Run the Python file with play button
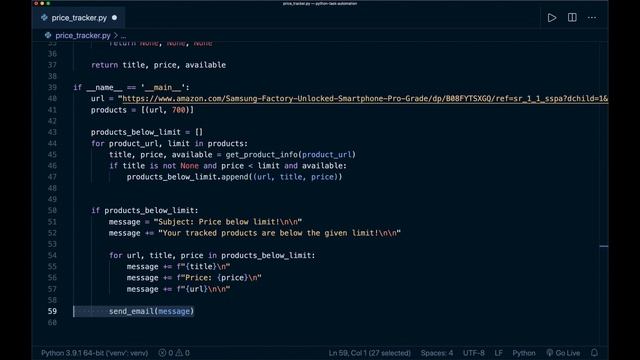The height and width of the screenshot is (360, 640). [552, 18]
